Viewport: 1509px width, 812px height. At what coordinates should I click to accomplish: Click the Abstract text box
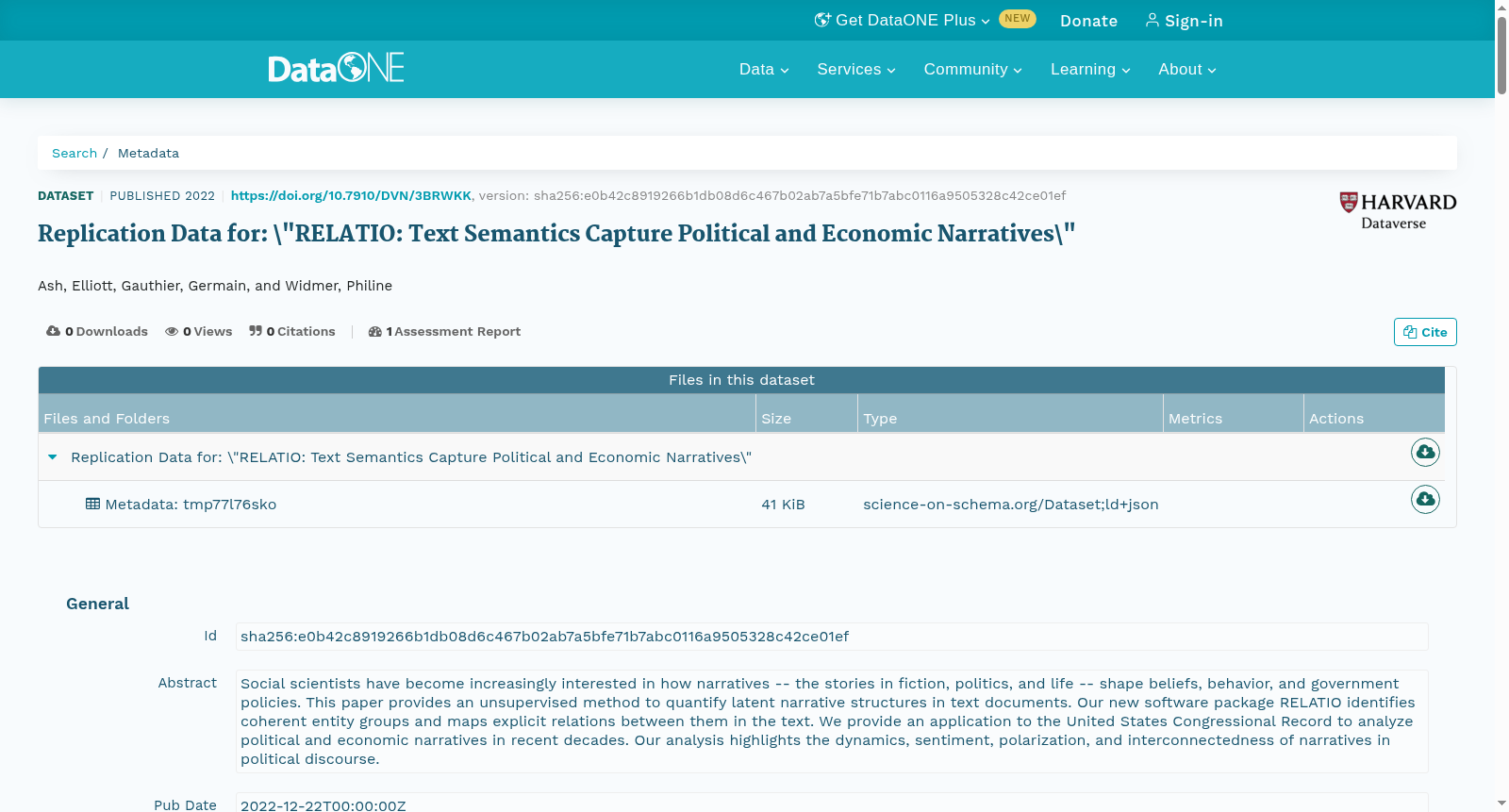pyautogui.click(x=832, y=721)
